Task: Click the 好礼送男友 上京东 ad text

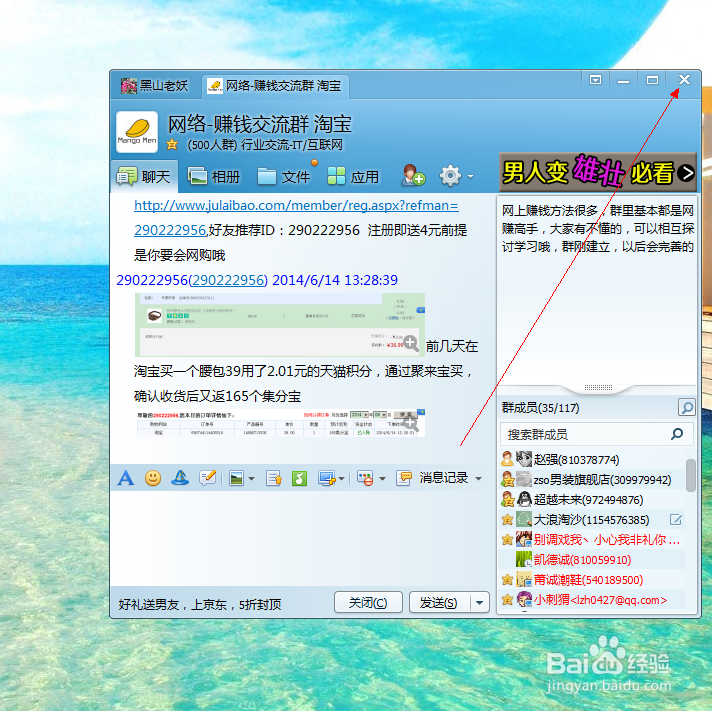Action: [x=200, y=604]
